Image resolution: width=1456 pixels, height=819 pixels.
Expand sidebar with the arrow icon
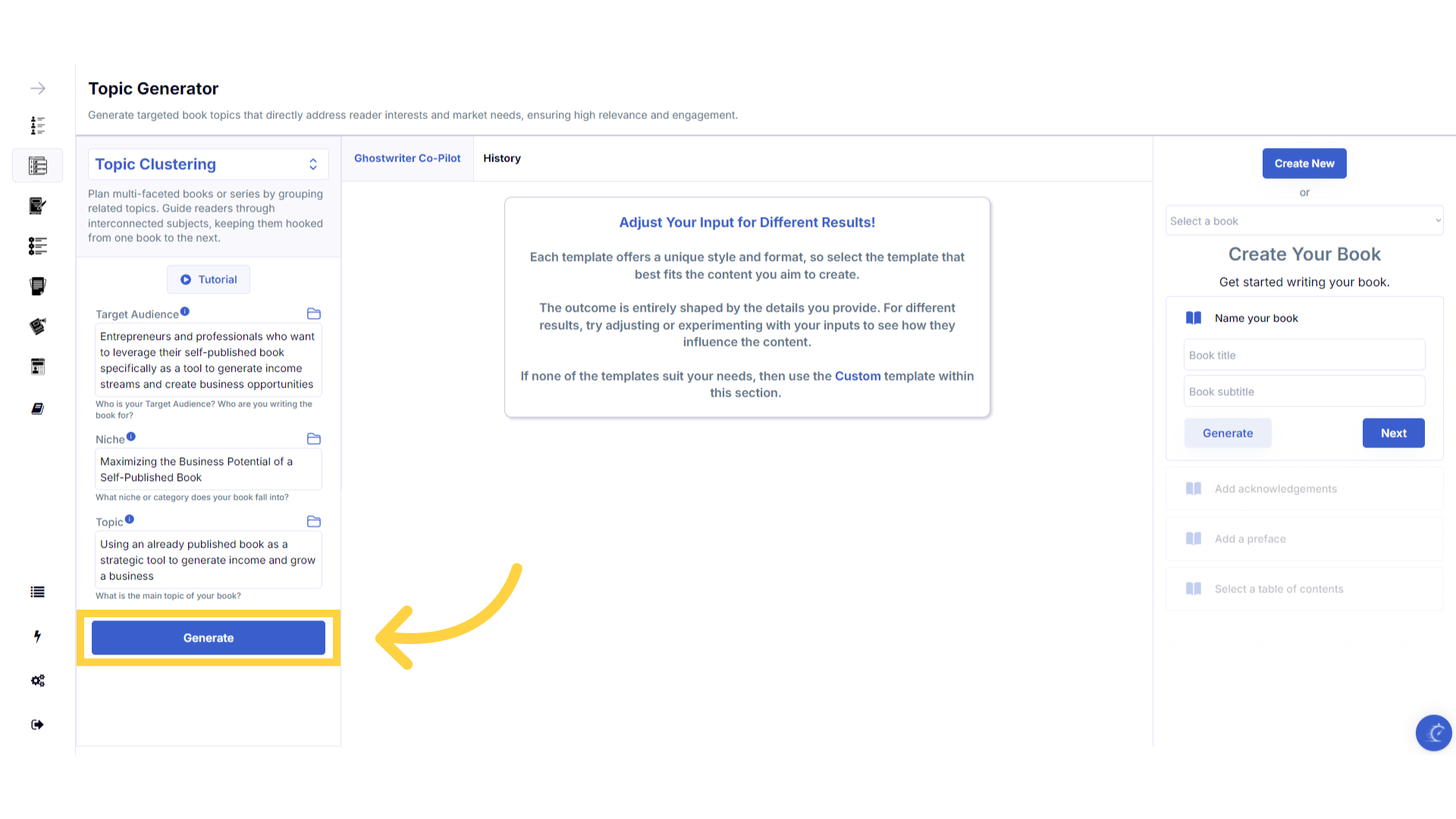pos(37,89)
